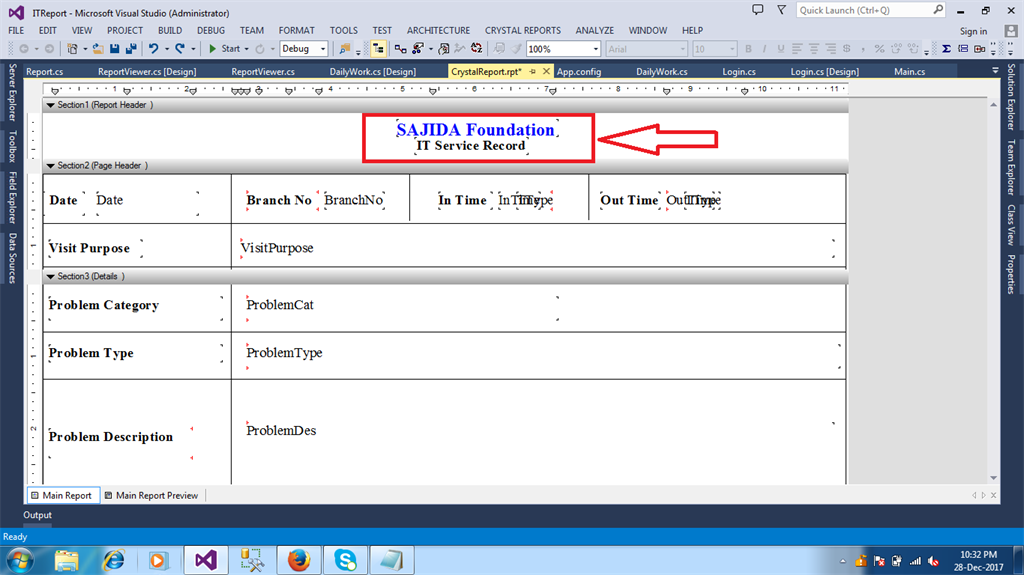Toggle the highlighted group tree icon
1024x575 pixels.
[378, 48]
